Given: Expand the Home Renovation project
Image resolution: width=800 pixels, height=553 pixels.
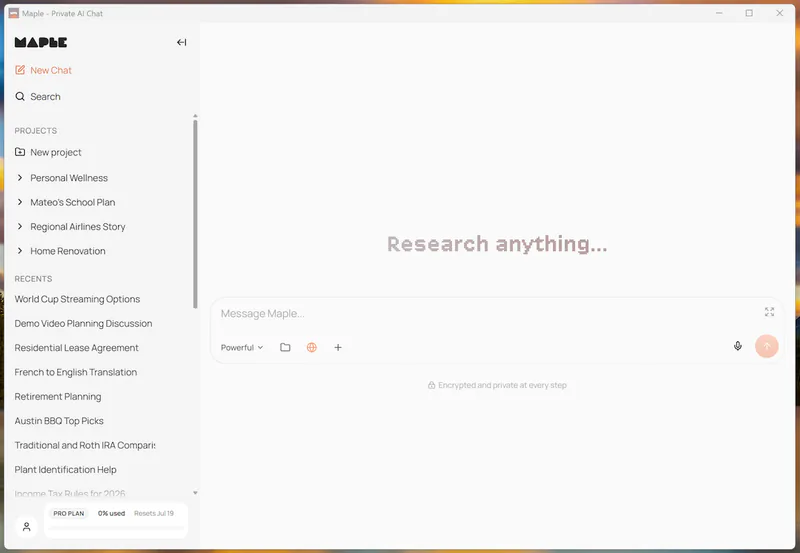Looking at the screenshot, I should pos(20,250).
